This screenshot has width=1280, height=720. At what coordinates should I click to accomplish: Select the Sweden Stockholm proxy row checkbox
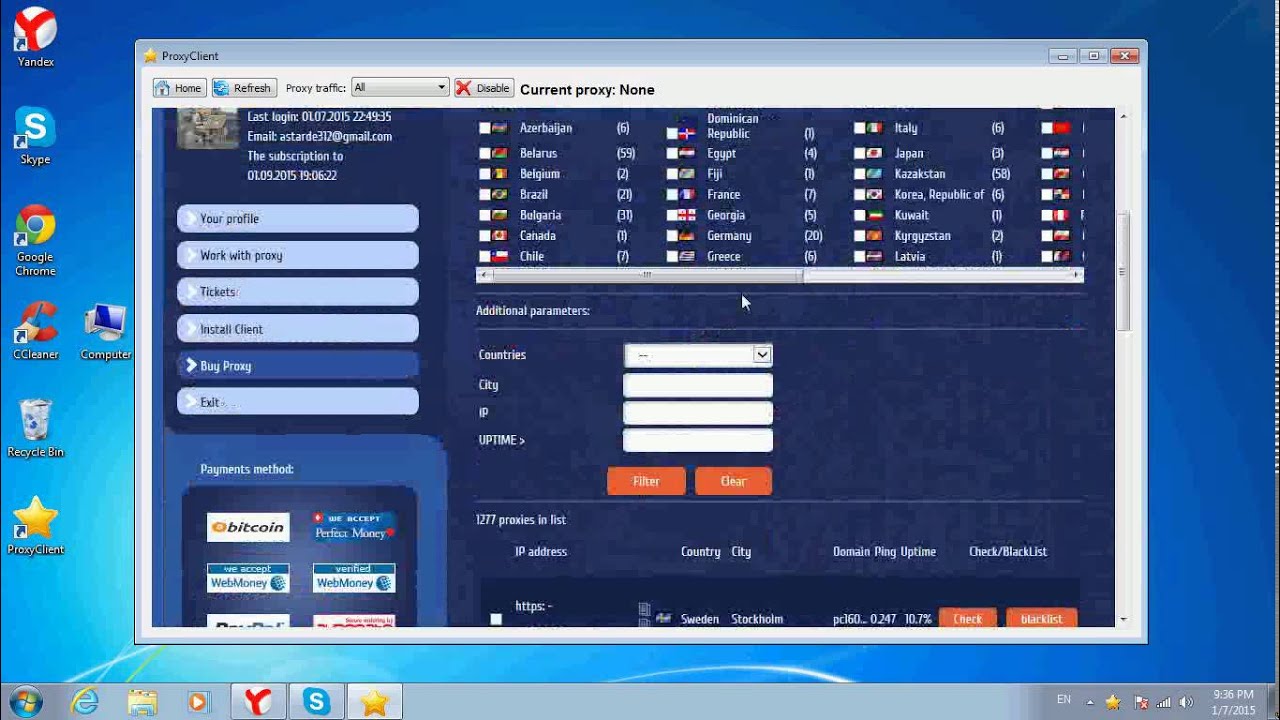click(496, 619)
